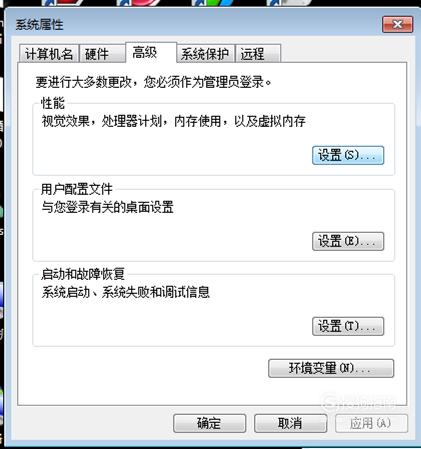Viewport: 421px width, 449px height.
Task: Click the grayed 应用(A) apply button
Action: 371,423
